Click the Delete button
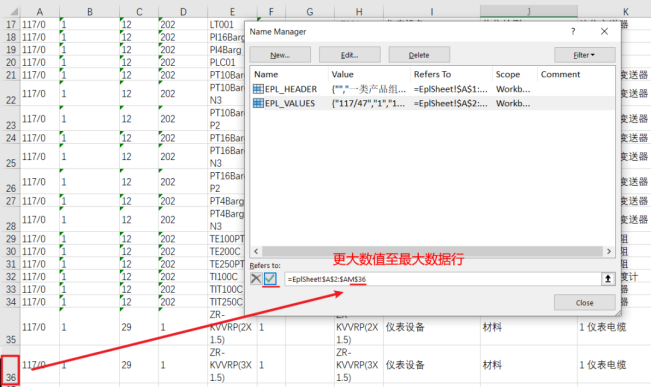The height and width of the screenshot is (387, 651). coord(419,55)
